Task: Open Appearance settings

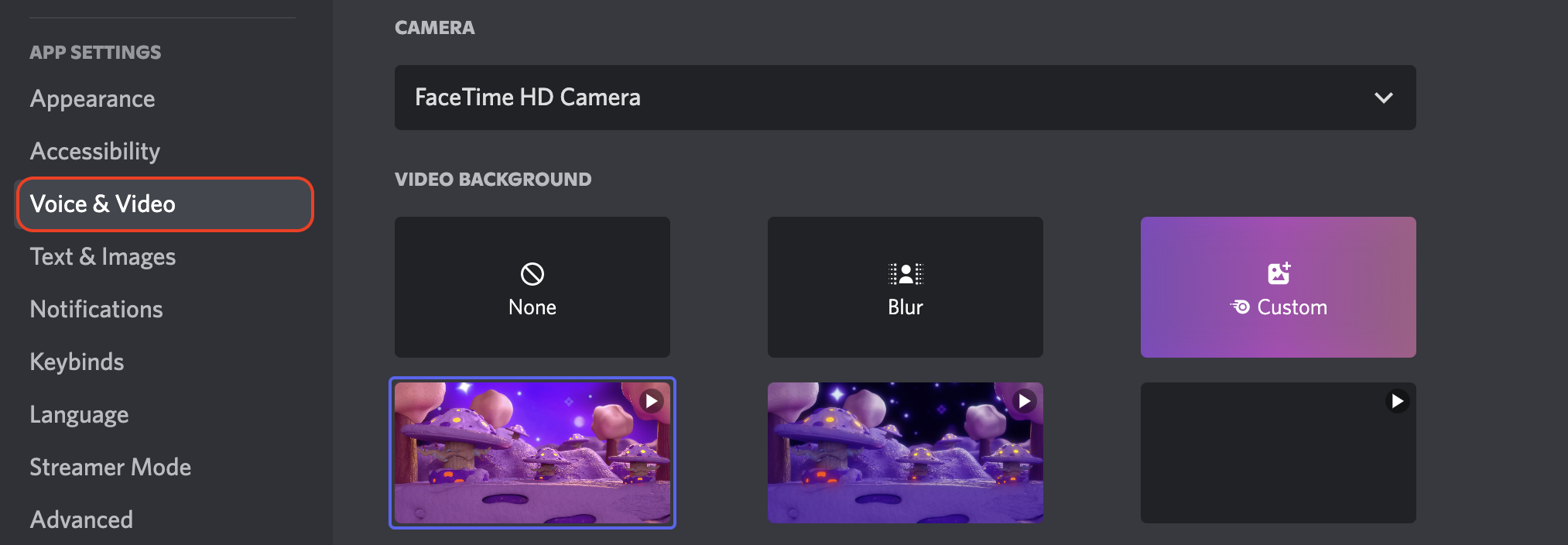Action: point(92,99)
